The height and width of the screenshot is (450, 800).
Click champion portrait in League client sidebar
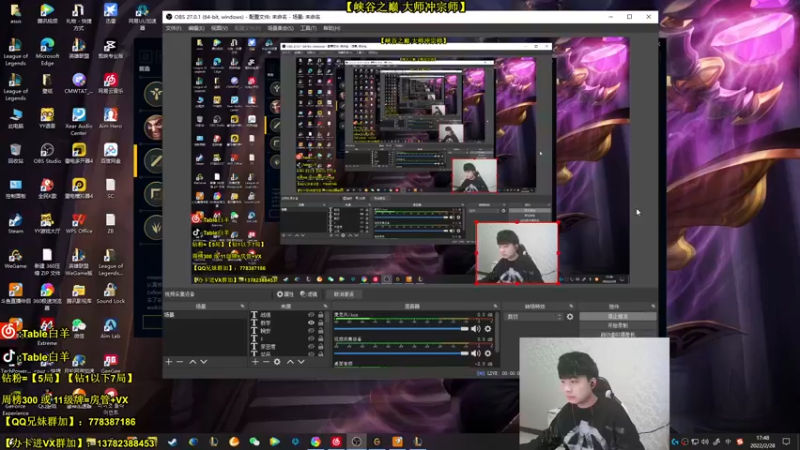(154, 127)
